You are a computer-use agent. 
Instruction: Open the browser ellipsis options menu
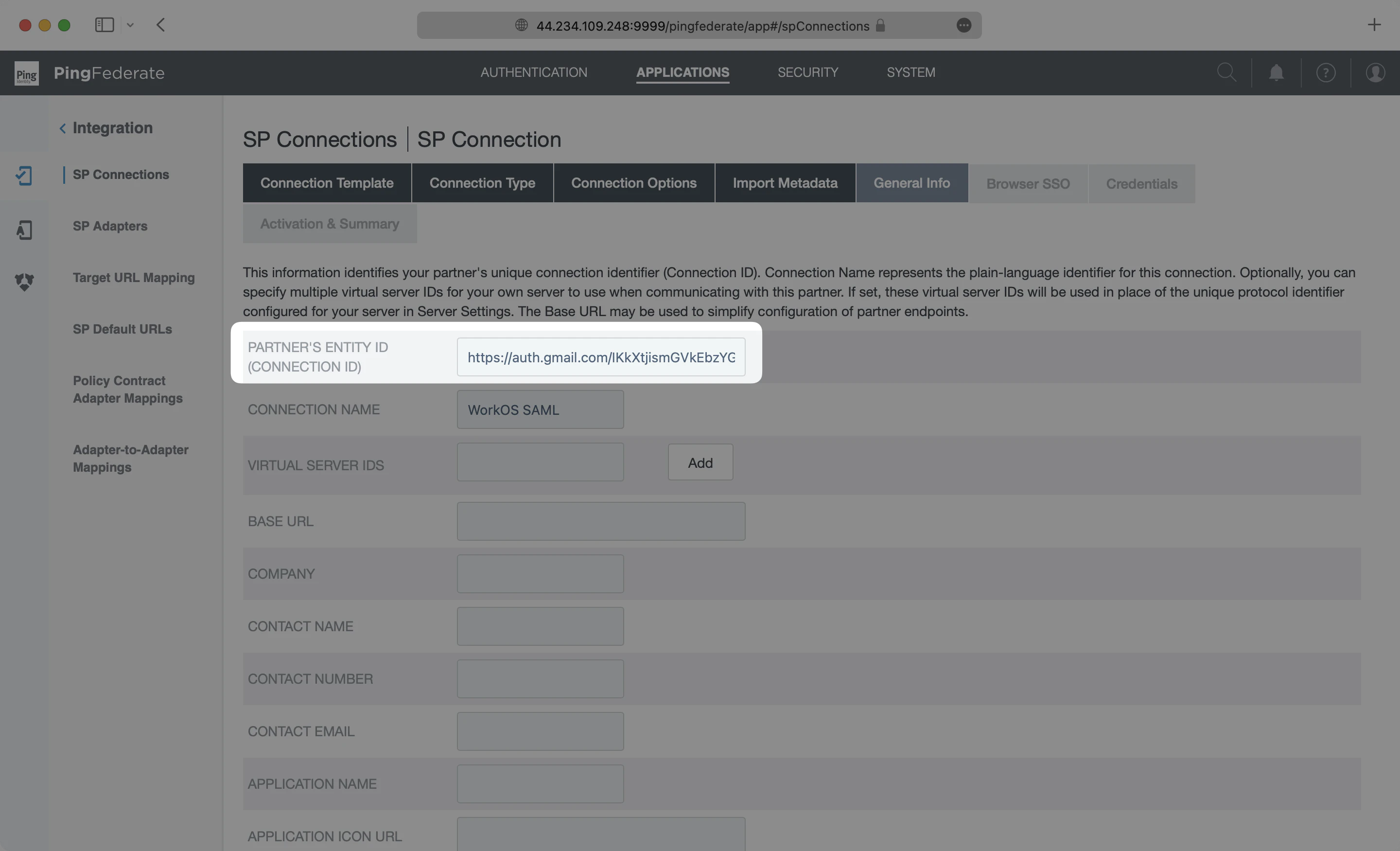pos(963,26)
